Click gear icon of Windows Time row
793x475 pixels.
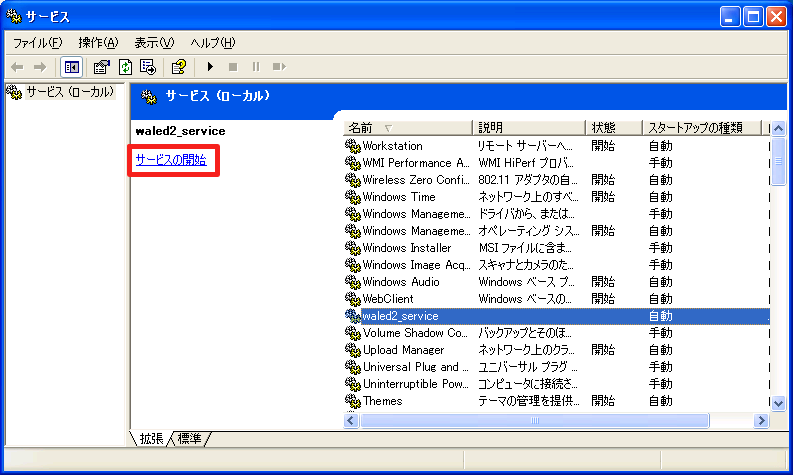pyautogui.click(x=353, y=197)
